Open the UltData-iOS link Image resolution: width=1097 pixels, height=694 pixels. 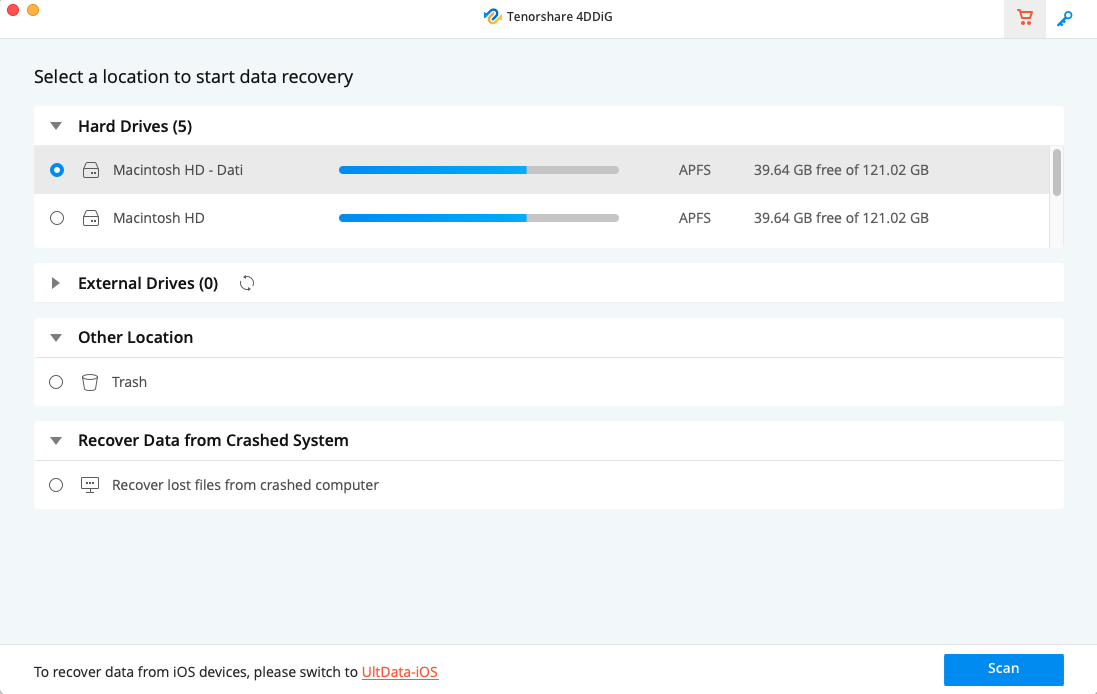(x=400, y=672)
